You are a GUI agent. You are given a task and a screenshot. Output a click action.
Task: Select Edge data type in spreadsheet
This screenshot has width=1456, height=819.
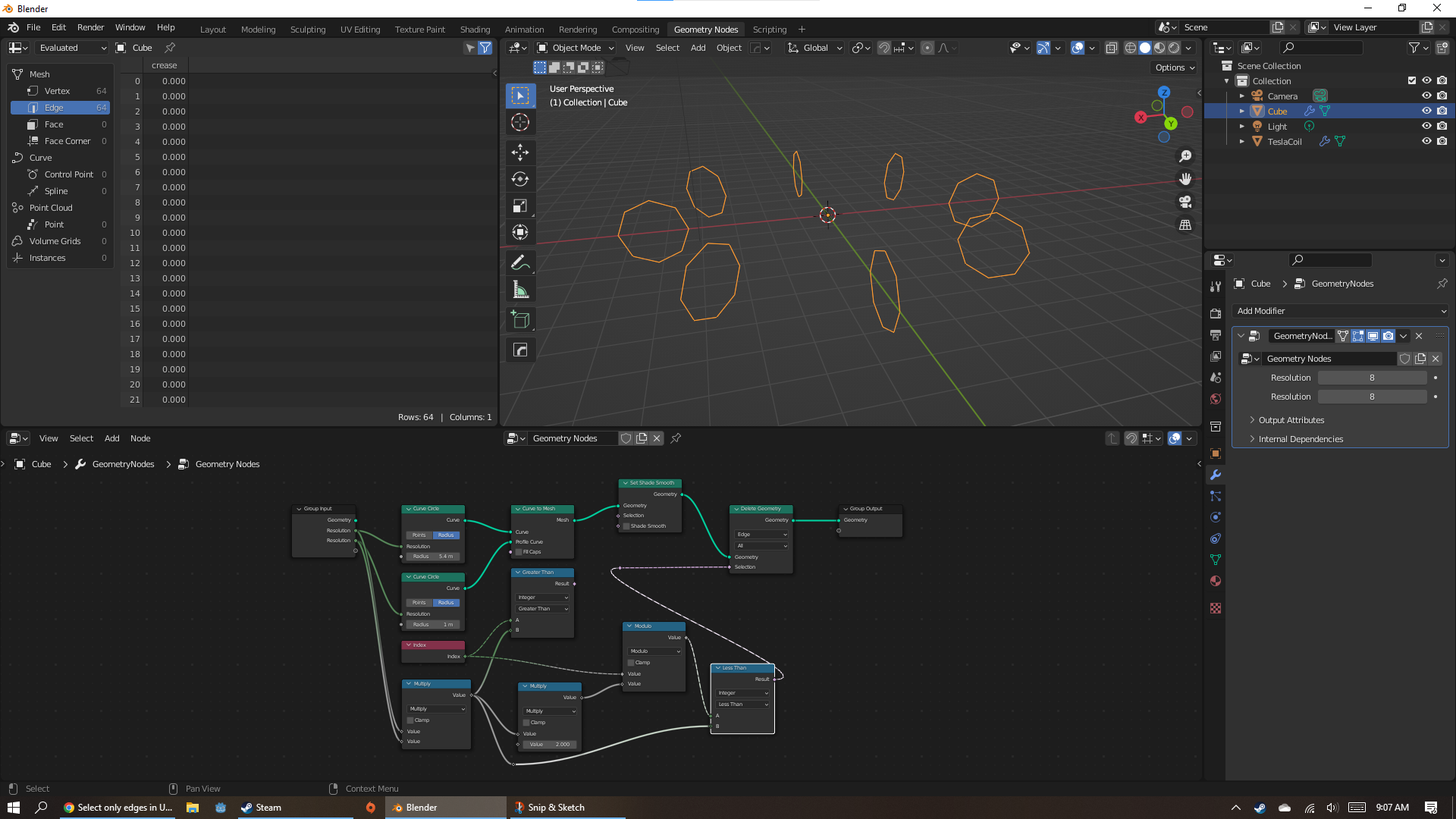pos(52,107)
